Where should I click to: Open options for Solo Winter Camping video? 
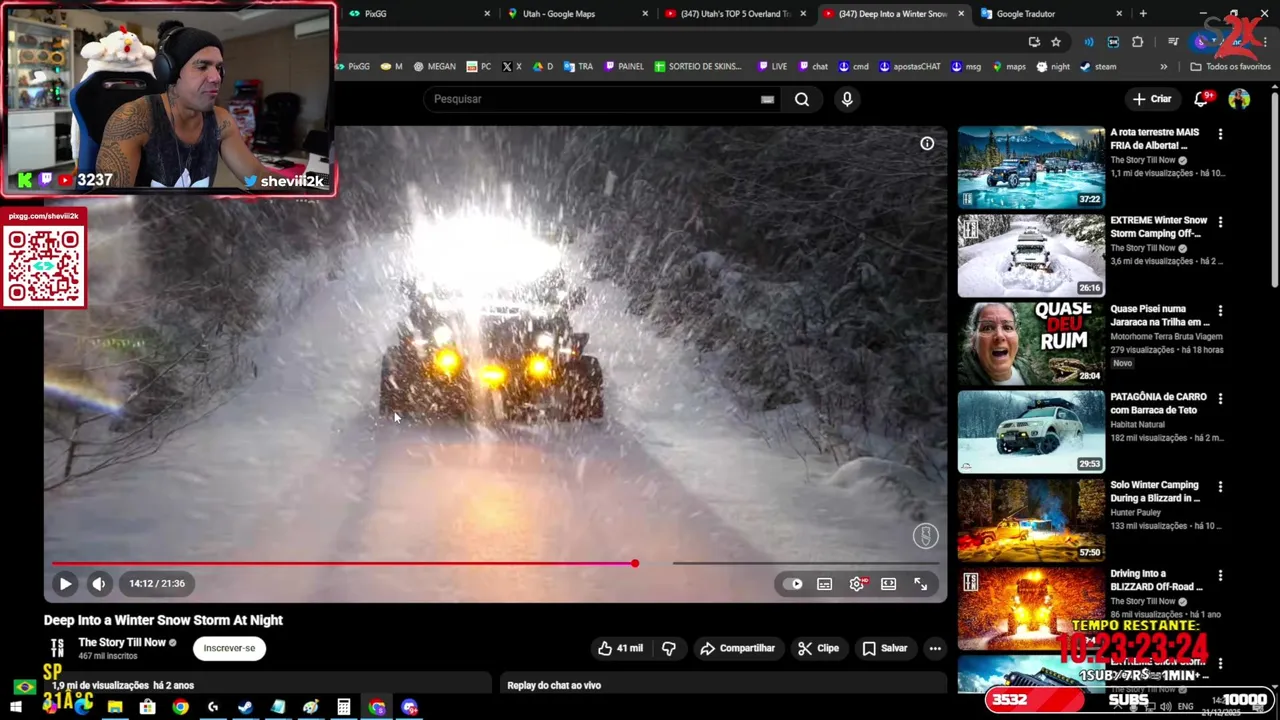(1220, 487)
